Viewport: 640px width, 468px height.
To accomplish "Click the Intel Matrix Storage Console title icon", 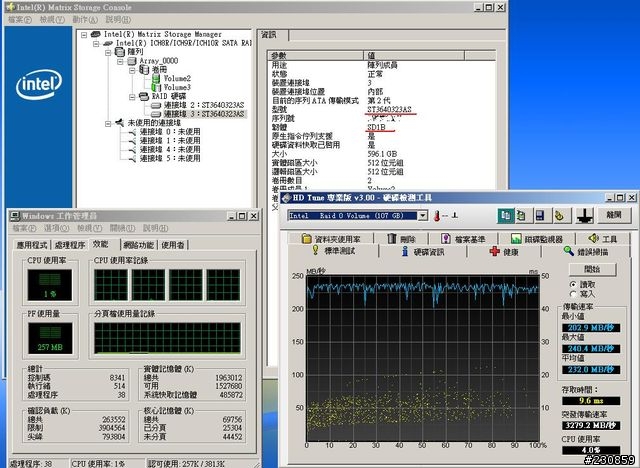I will point(10,7).
